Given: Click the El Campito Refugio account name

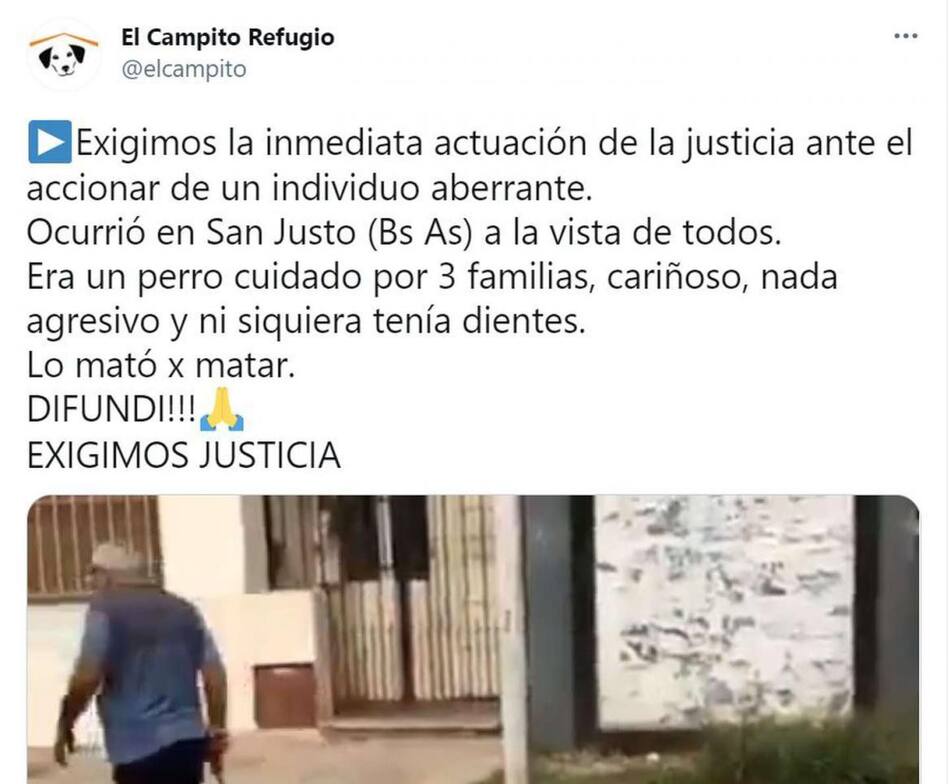Looking at the screenshot, I should 227,37.
